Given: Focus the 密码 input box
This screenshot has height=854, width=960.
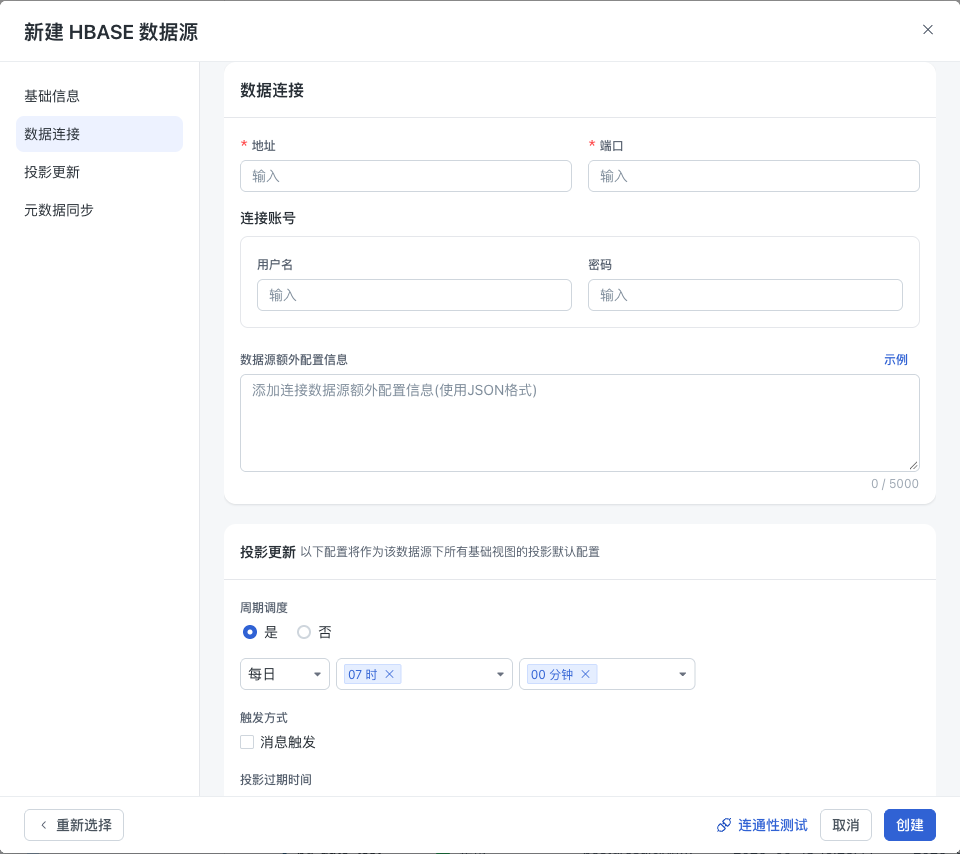Looking at the screenshot, I should [x=745, y=295].
